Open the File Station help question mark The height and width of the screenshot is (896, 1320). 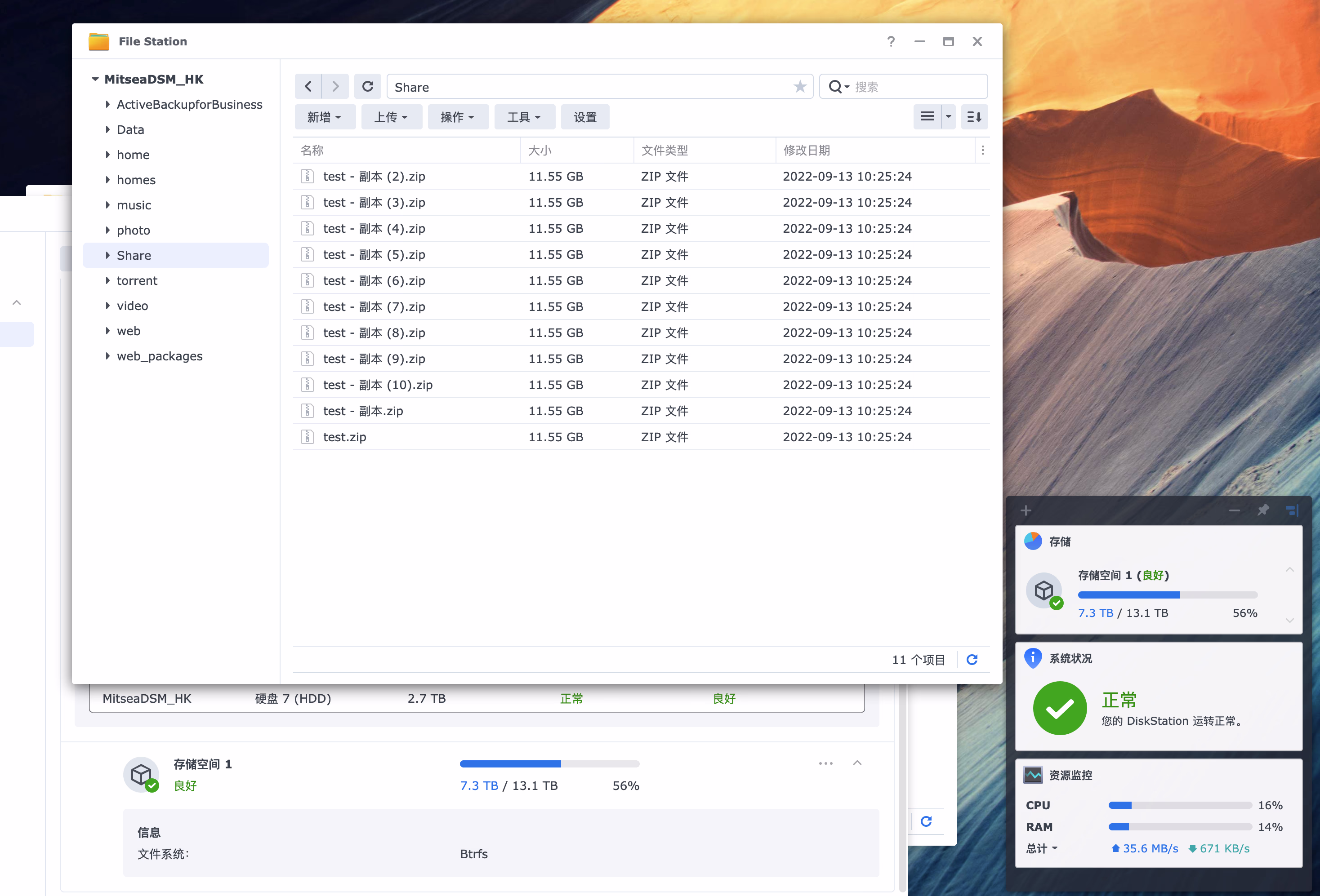click(x=891, y=41)
